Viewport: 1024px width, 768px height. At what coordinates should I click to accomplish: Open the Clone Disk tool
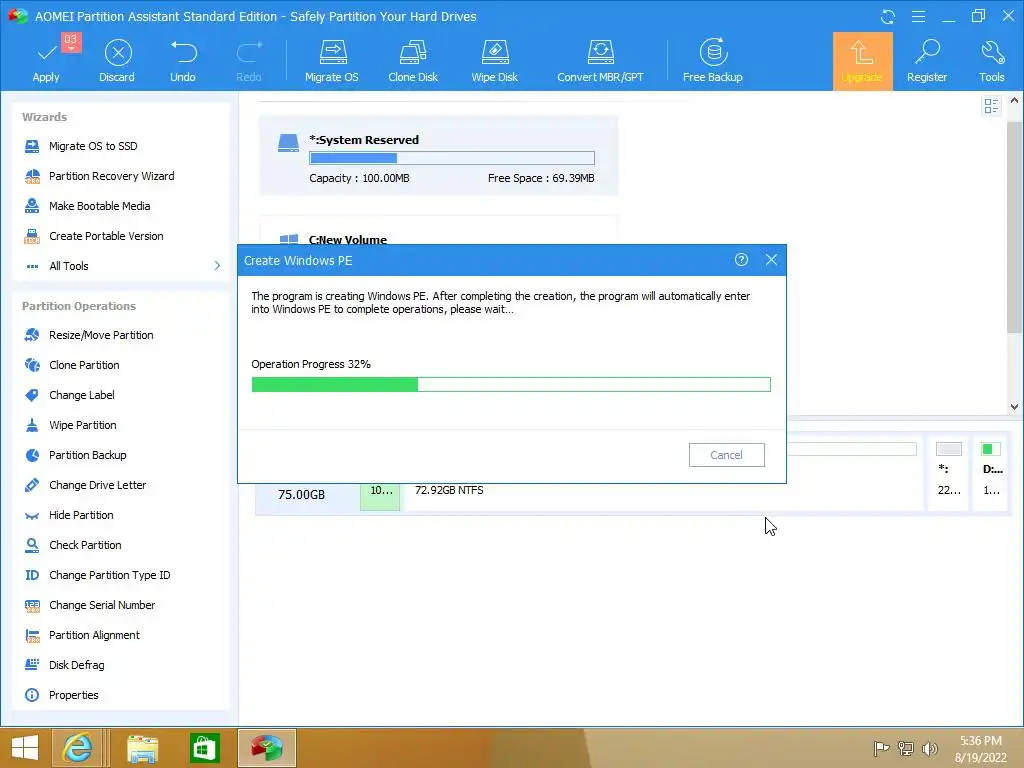coord(413,61)
